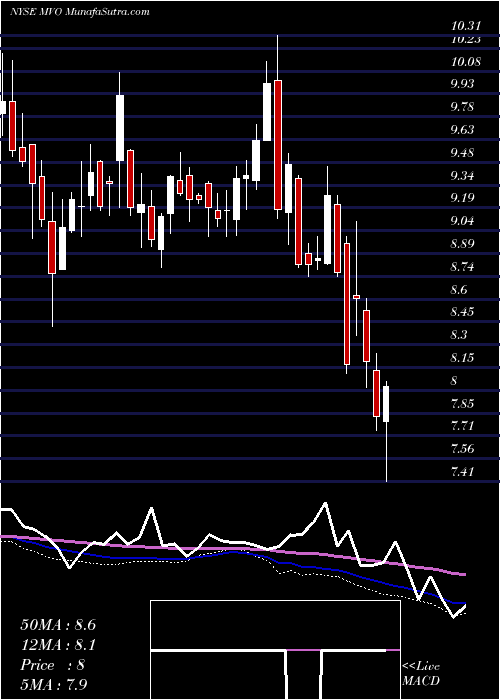Click the 9.93 price axis label

[x=464, y=84]
